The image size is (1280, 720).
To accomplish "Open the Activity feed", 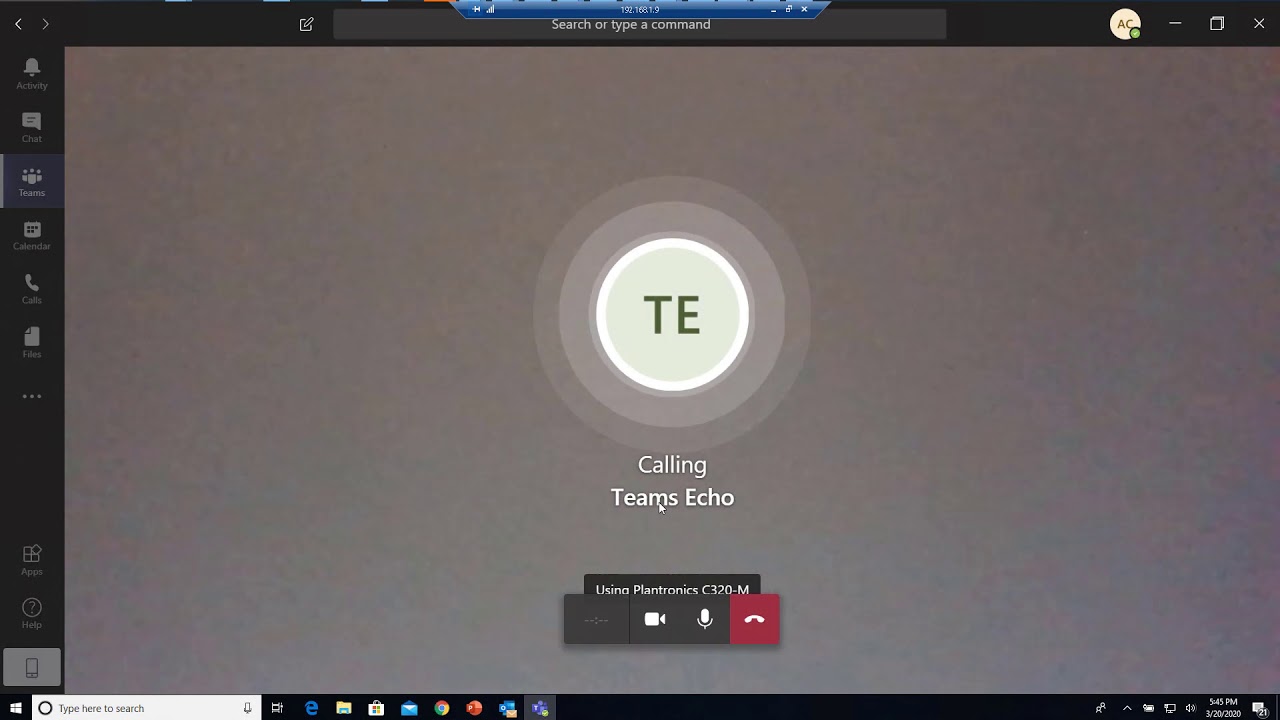I will pyautogui.click(x=32, y=74).
